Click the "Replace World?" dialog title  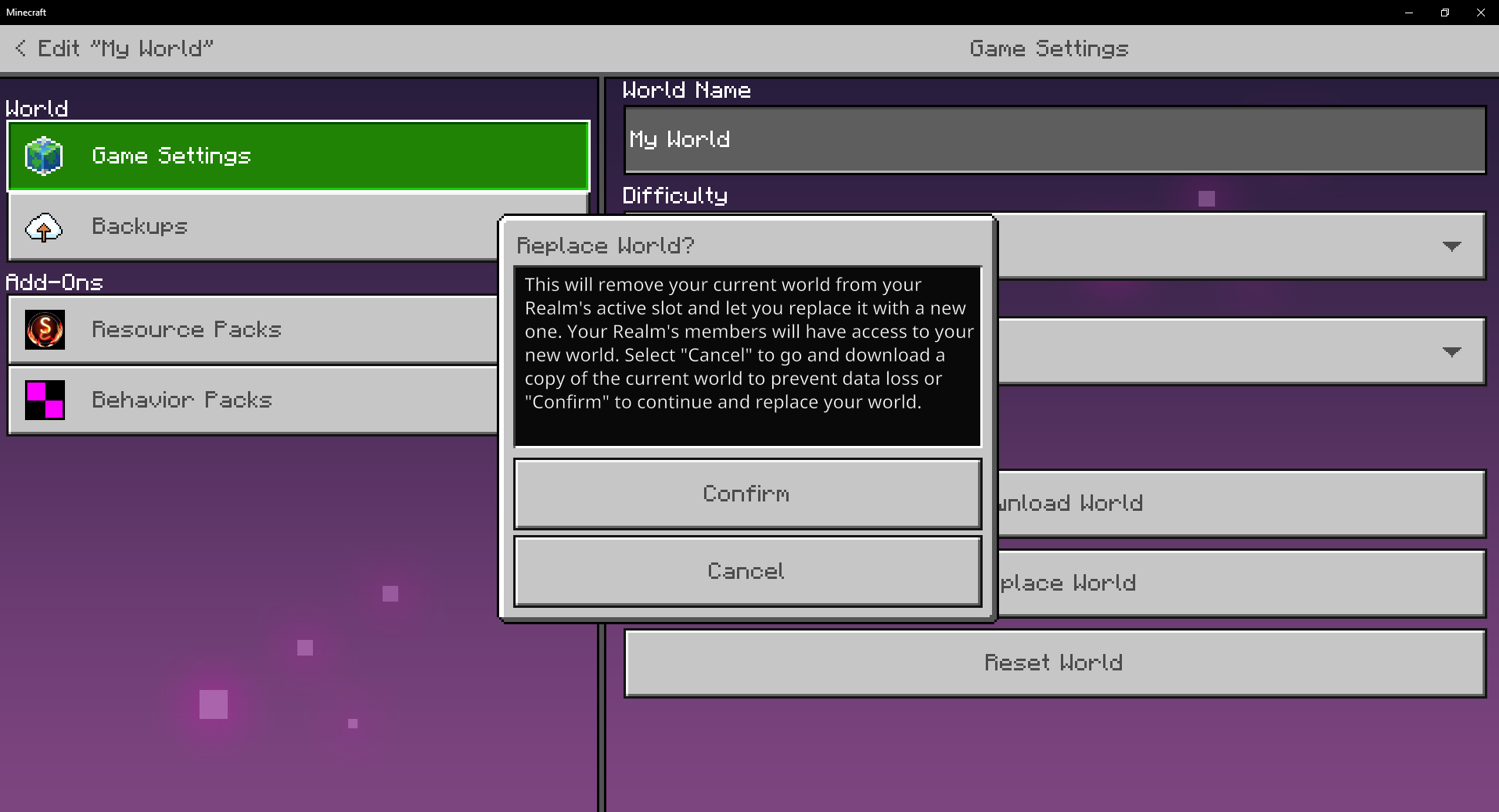pyautogui.click(x=606, y=246)
